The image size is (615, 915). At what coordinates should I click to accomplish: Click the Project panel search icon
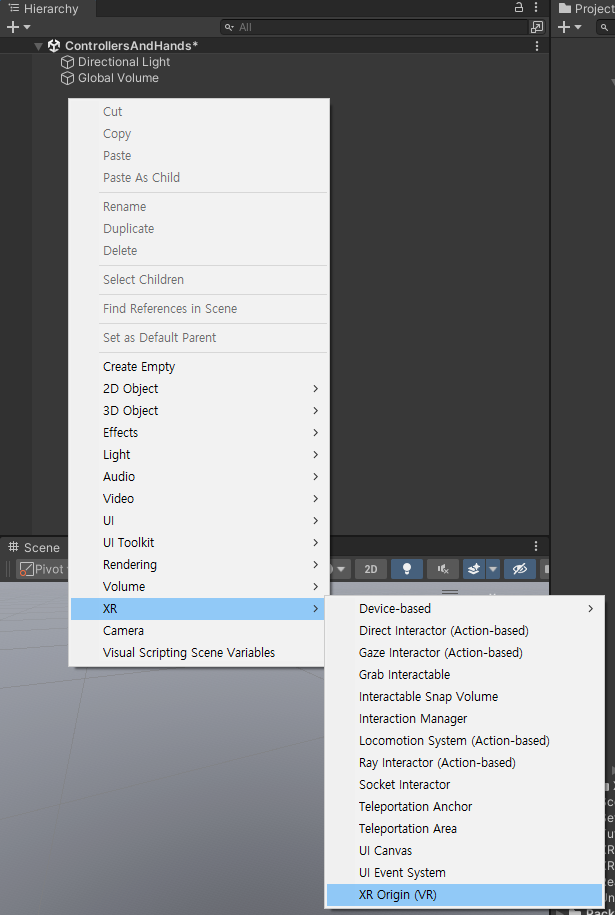604,27
